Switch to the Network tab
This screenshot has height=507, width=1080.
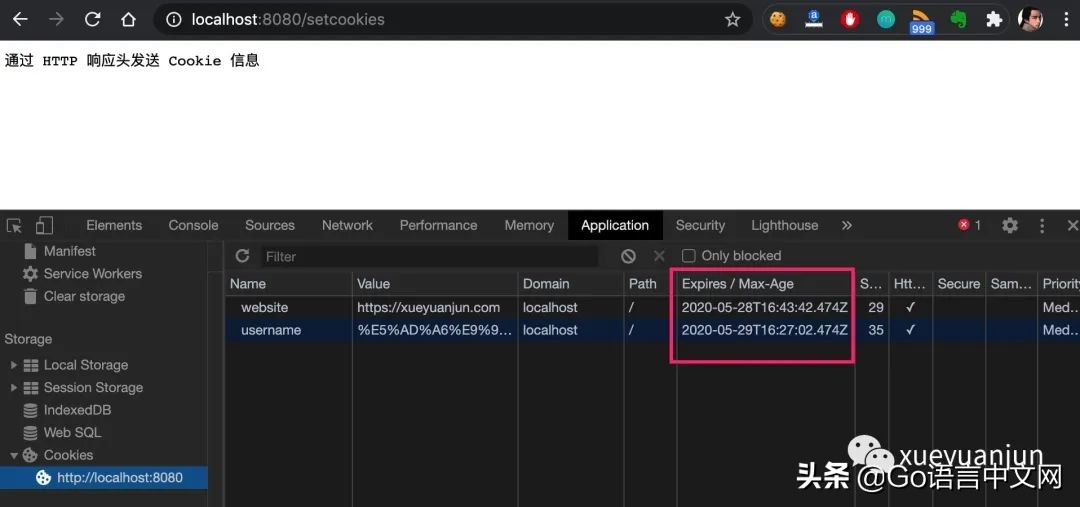pos(347,225)
